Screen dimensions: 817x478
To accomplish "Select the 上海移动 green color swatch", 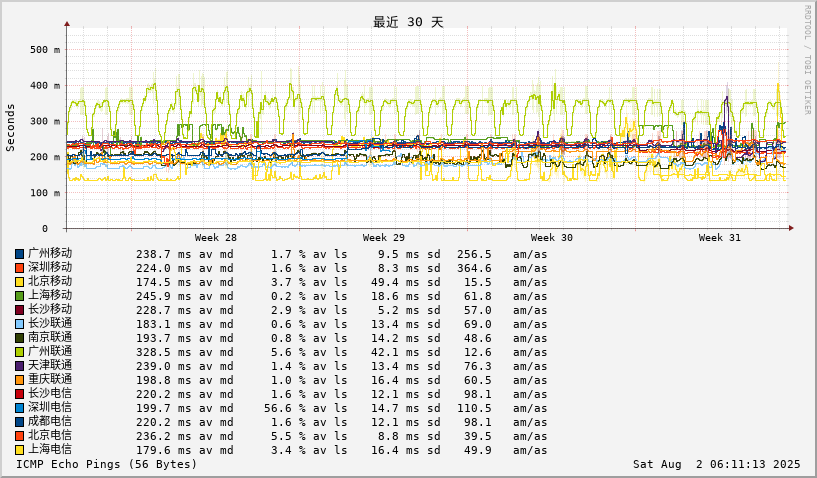I will (19, 297).
